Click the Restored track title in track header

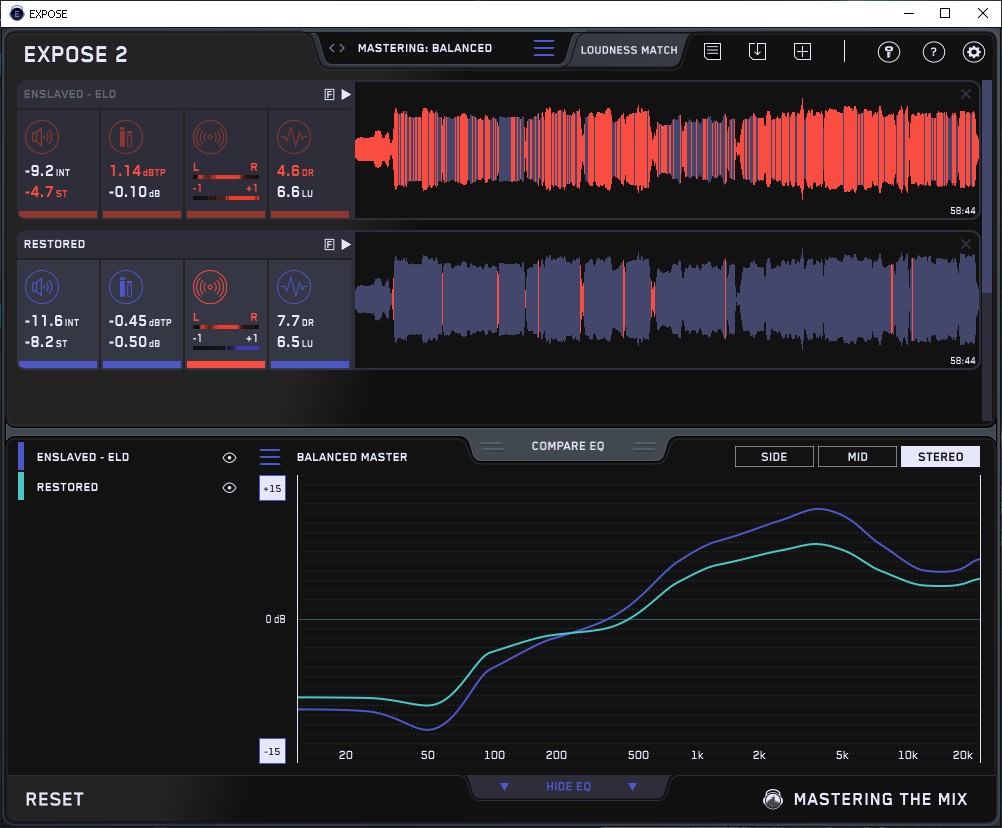[x=54, y=244]
